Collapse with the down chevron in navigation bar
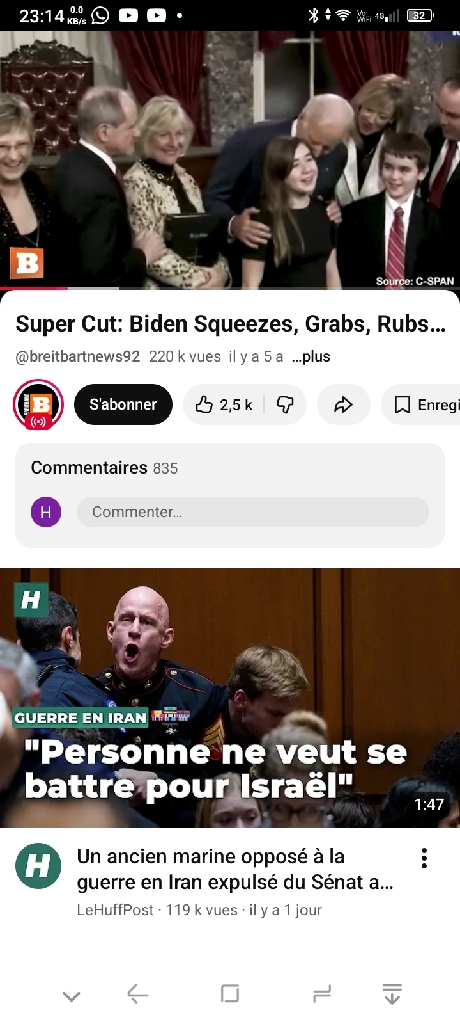The width and height of the screenshot is (460, 1024). pos(71,996)
